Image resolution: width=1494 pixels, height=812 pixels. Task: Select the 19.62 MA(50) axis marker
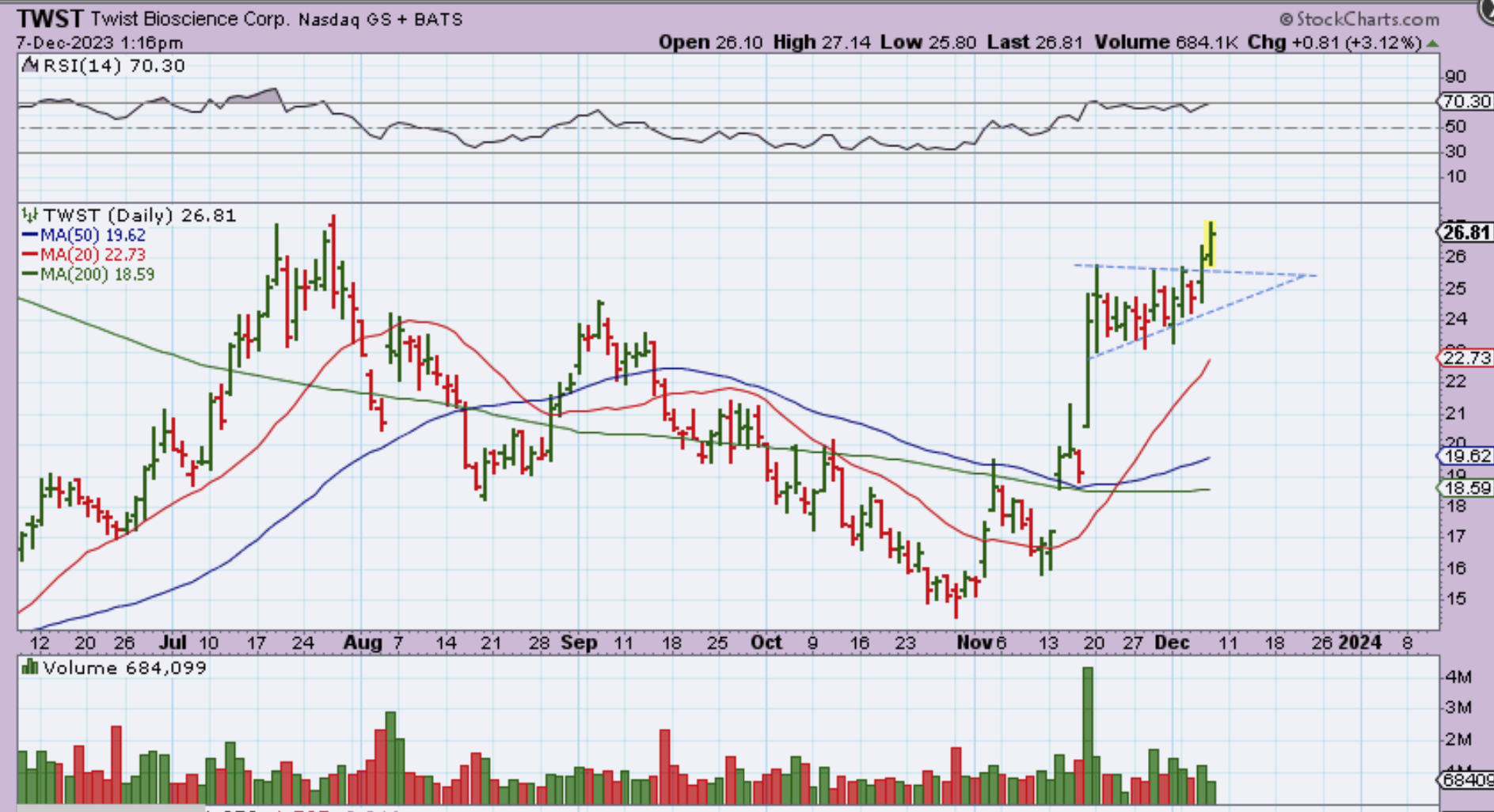click(1465, 456)
